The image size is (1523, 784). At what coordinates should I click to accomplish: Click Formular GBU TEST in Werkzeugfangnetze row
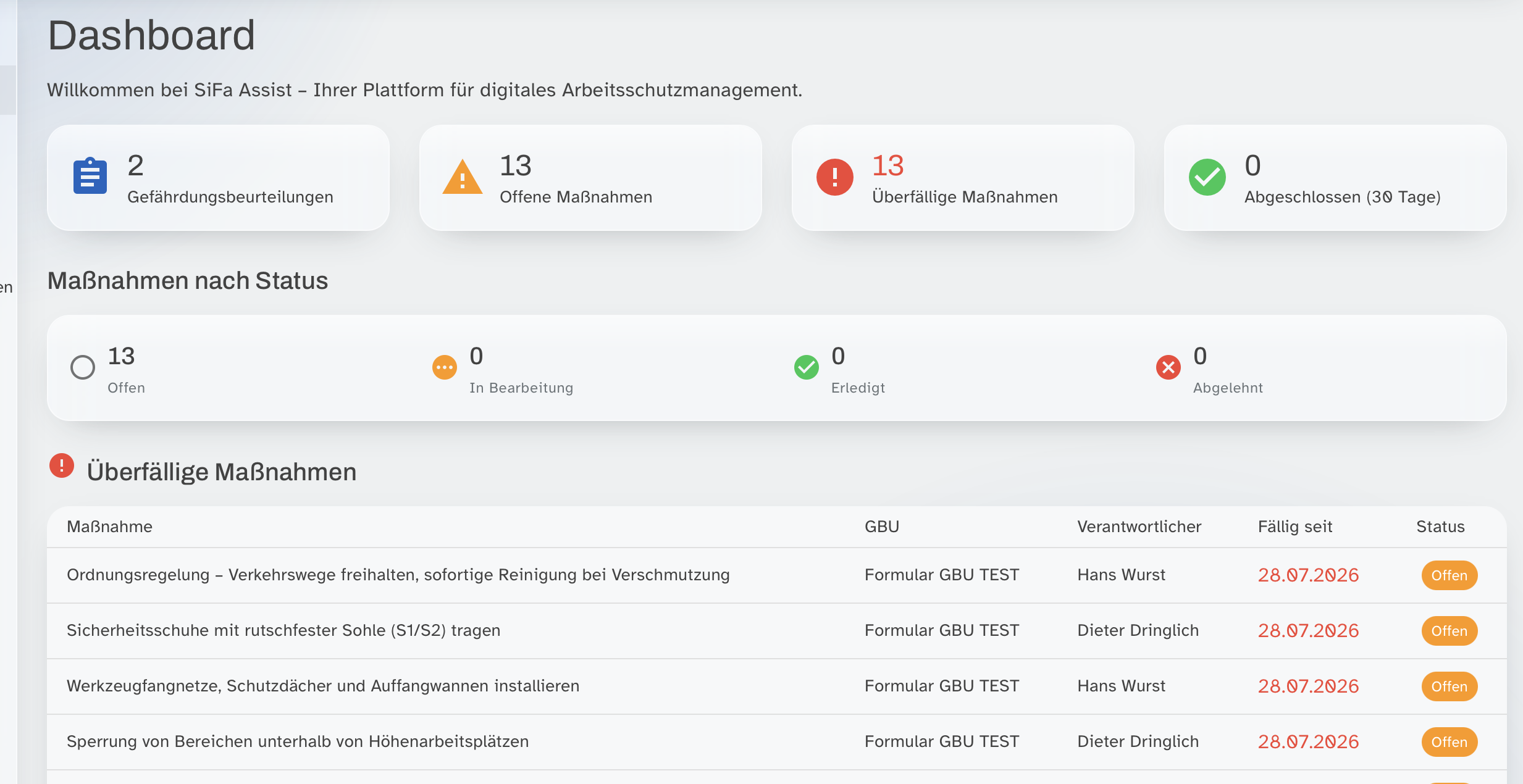pyautogui.click(x=942, y=686)
